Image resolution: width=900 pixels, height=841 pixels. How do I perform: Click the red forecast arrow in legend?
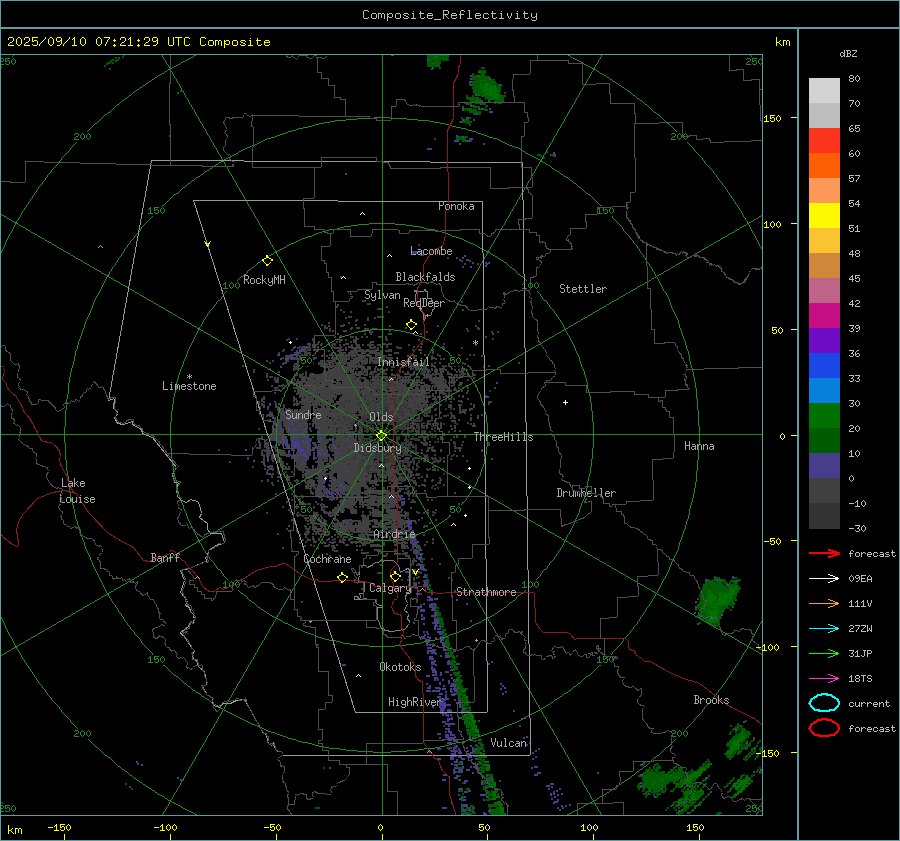pos(824,553)
